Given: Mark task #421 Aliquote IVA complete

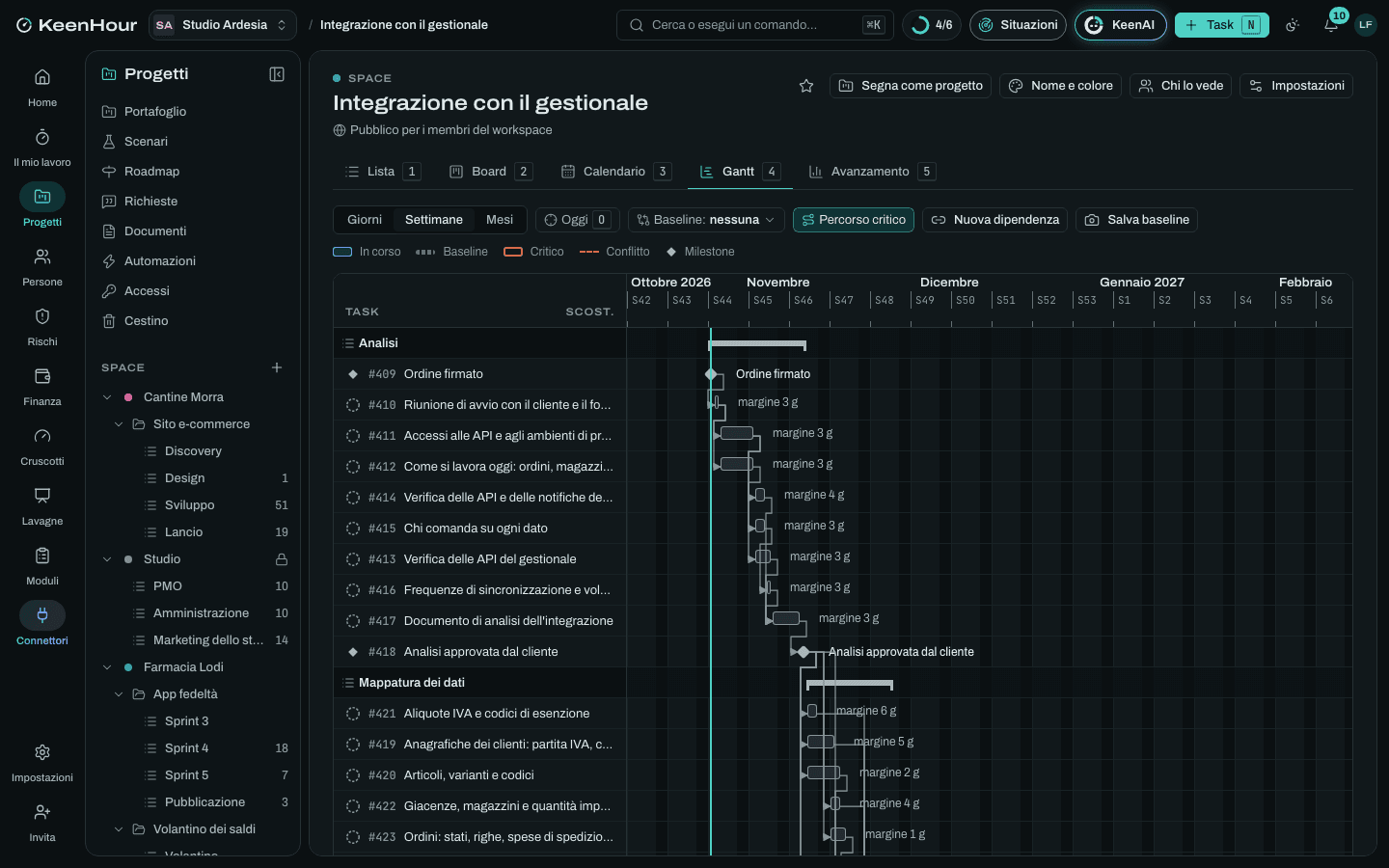Looking at the screenshot, I should tap(353, 714).
